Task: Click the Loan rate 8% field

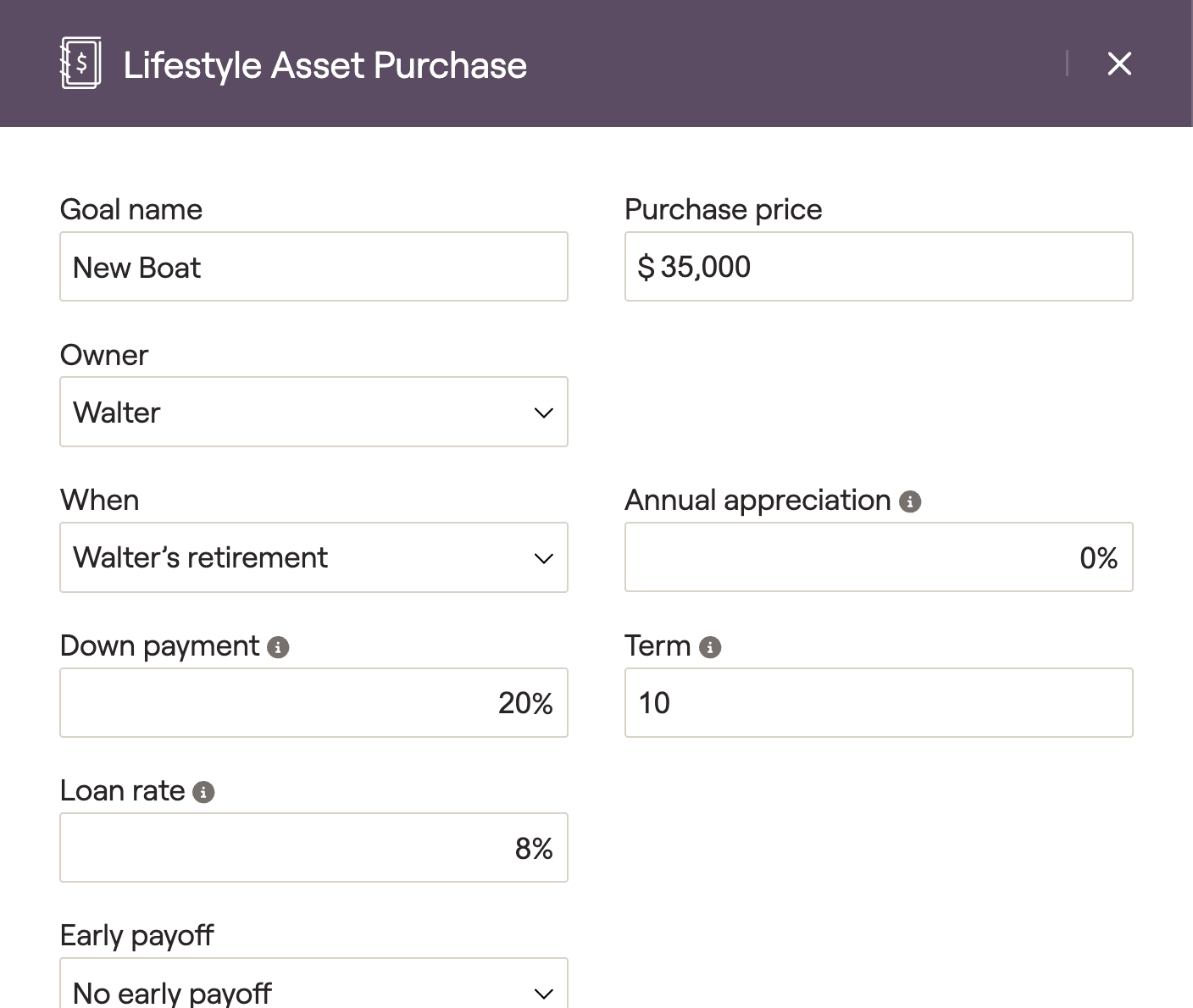Action: pos(314,848)
